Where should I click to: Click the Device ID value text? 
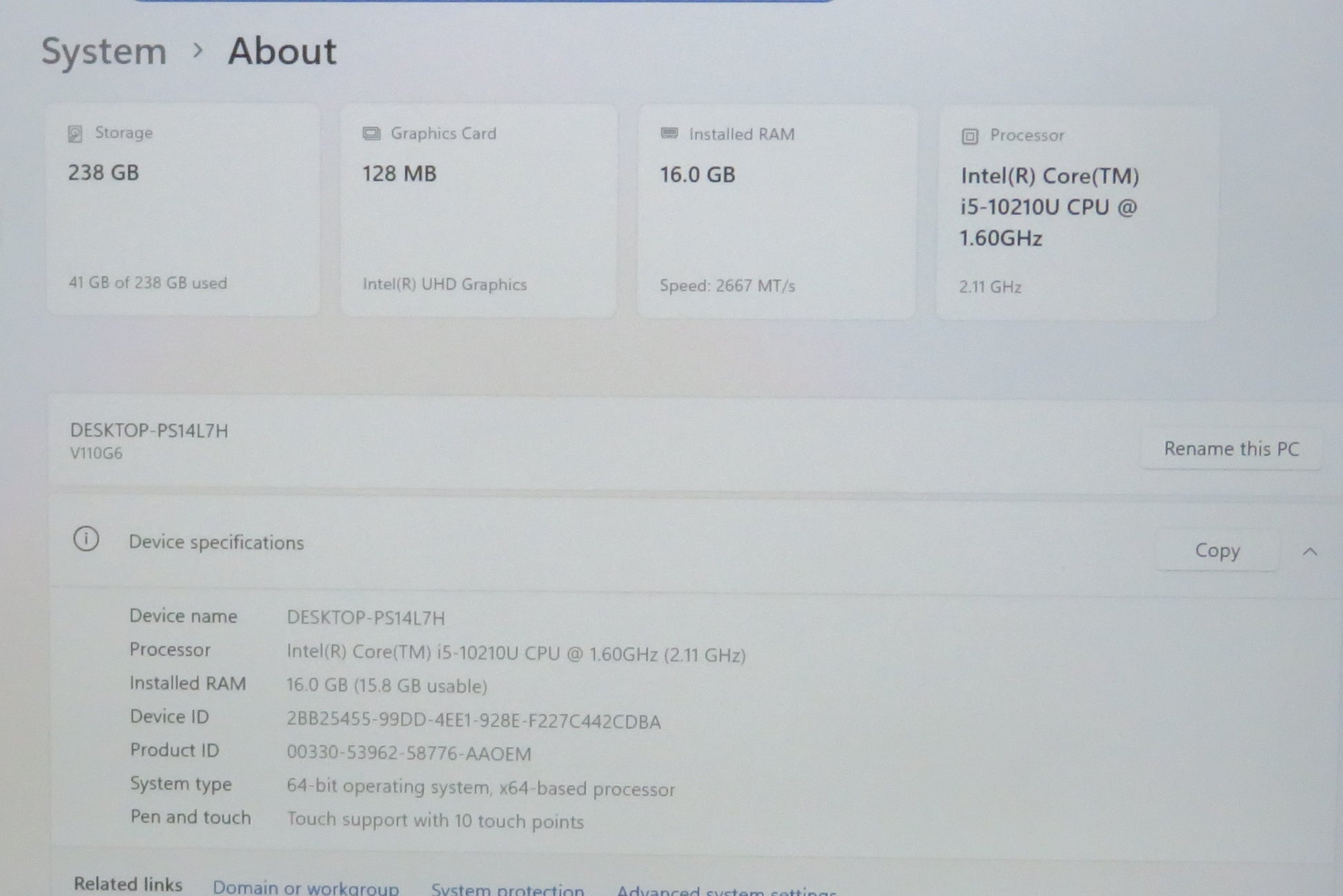click(473, 721)
